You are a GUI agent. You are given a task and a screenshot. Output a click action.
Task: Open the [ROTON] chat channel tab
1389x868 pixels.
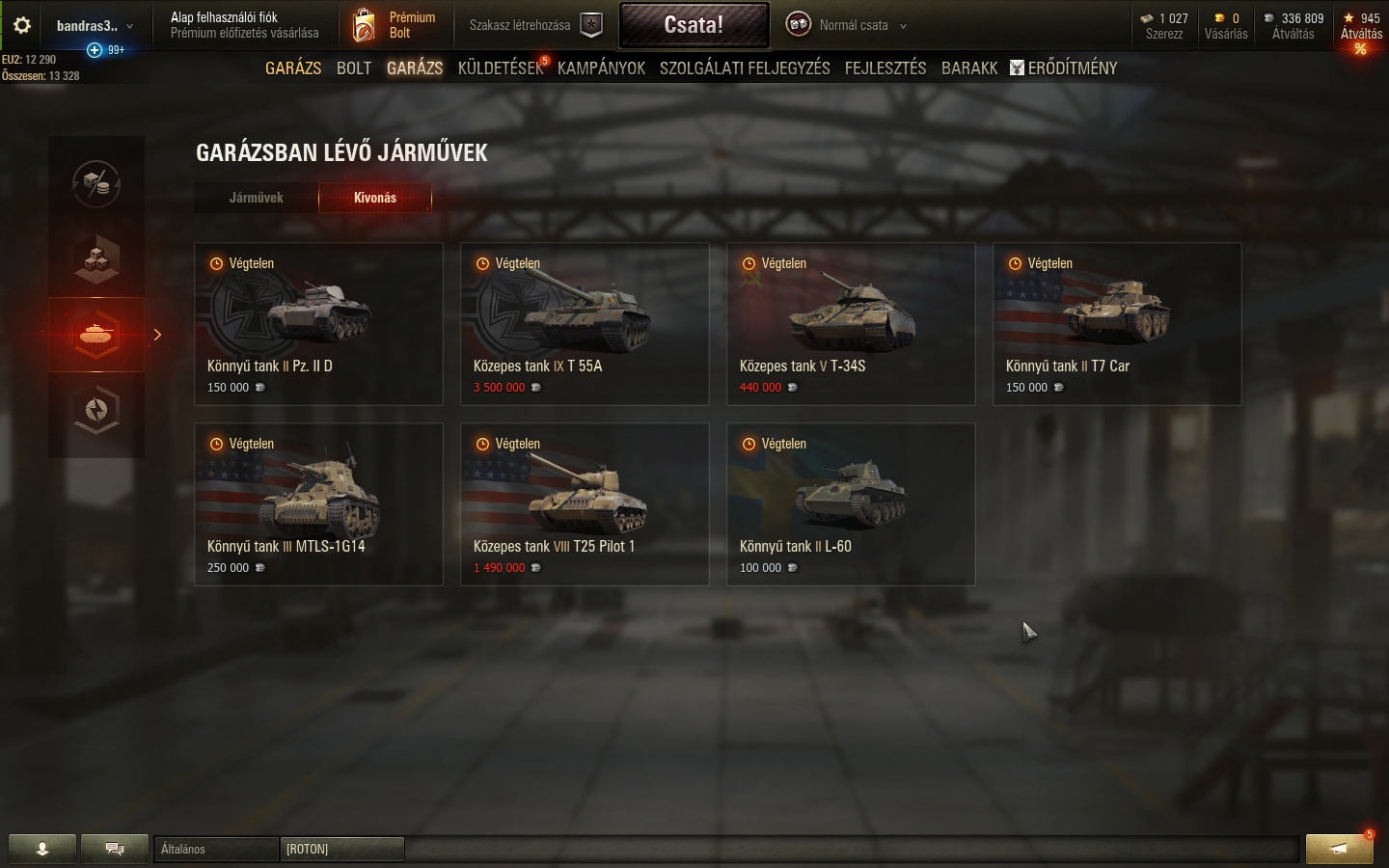pyautogui.click(x=342, y=849)
